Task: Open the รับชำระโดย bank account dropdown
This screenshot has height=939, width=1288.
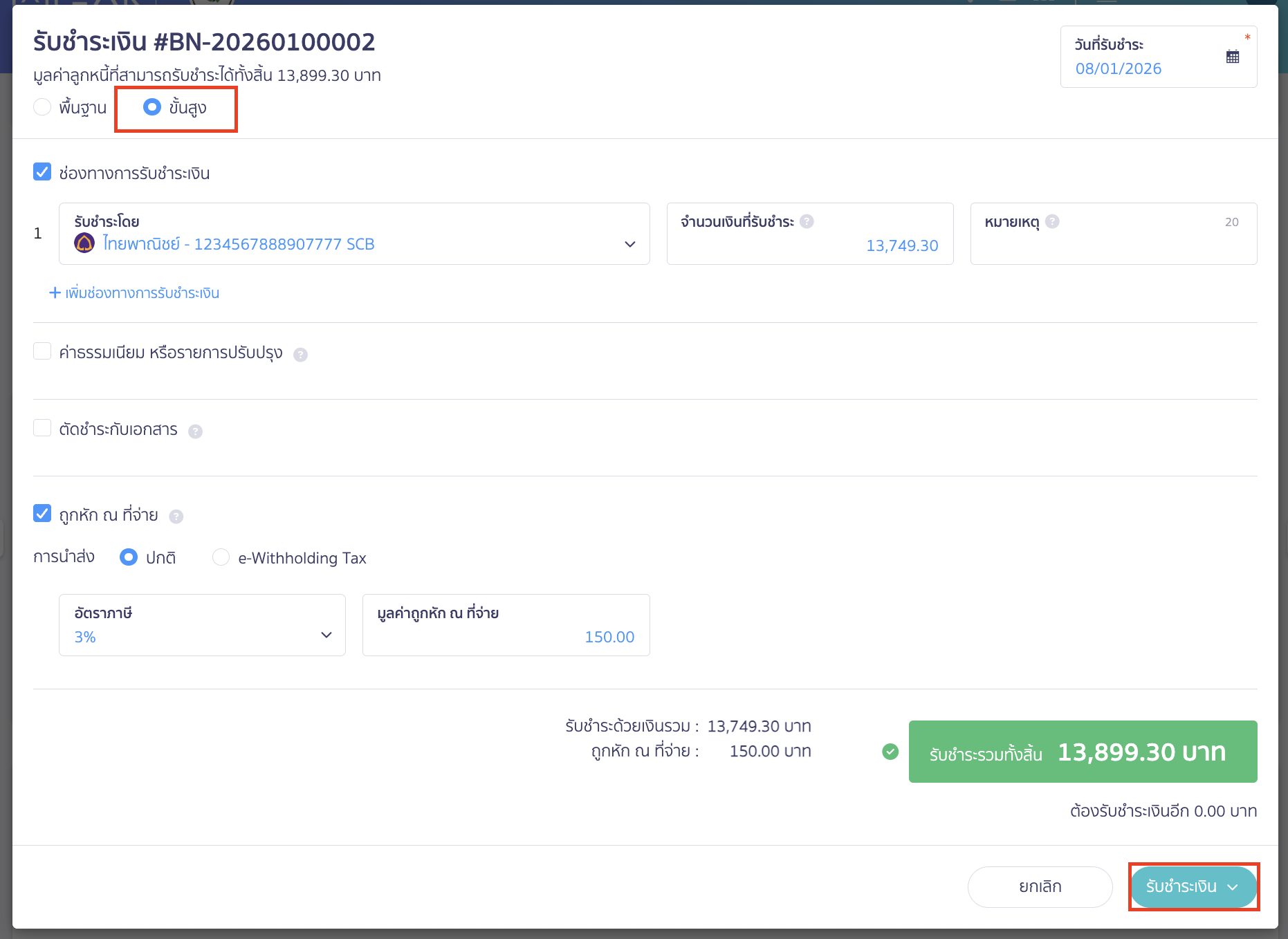Action: 630,244
